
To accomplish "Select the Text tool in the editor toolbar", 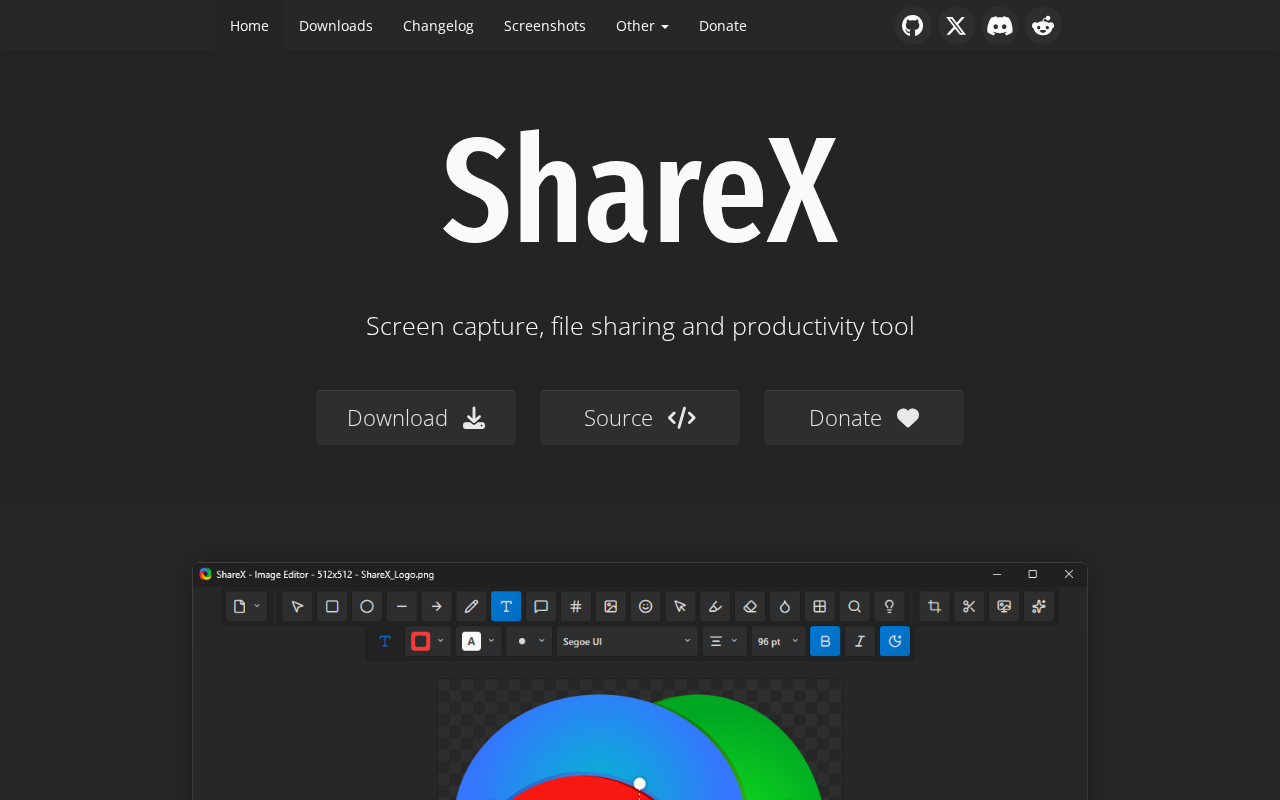I will point(506,606).
